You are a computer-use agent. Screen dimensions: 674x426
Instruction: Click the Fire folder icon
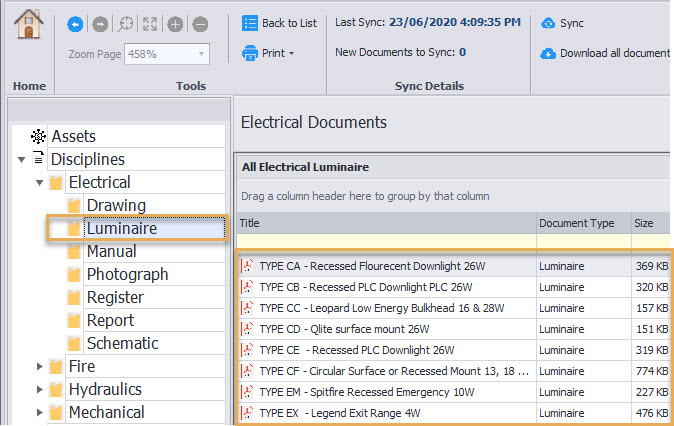pyautogui.click(x=56, y=367)
